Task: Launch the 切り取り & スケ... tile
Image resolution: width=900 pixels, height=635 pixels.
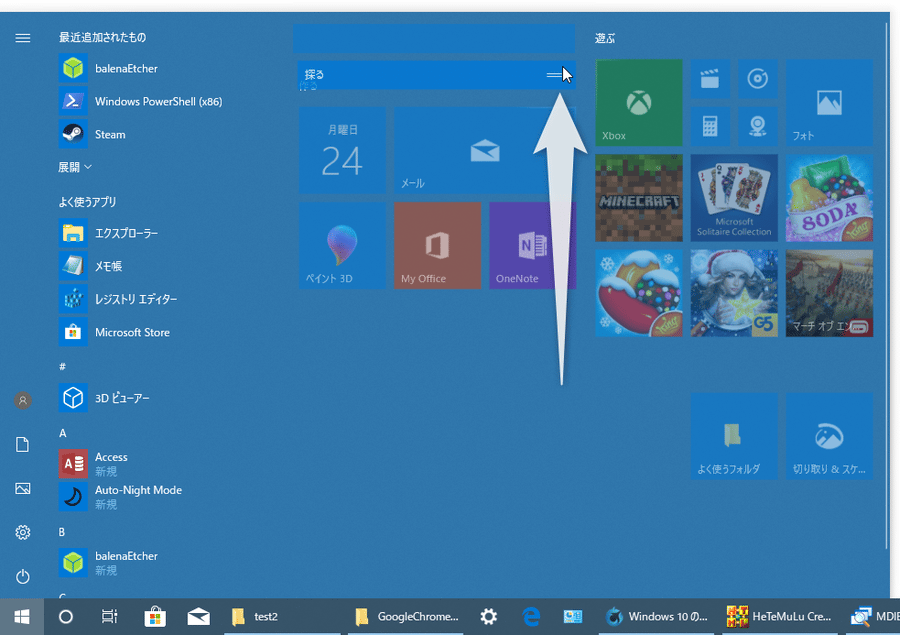Action: point(829,436)
